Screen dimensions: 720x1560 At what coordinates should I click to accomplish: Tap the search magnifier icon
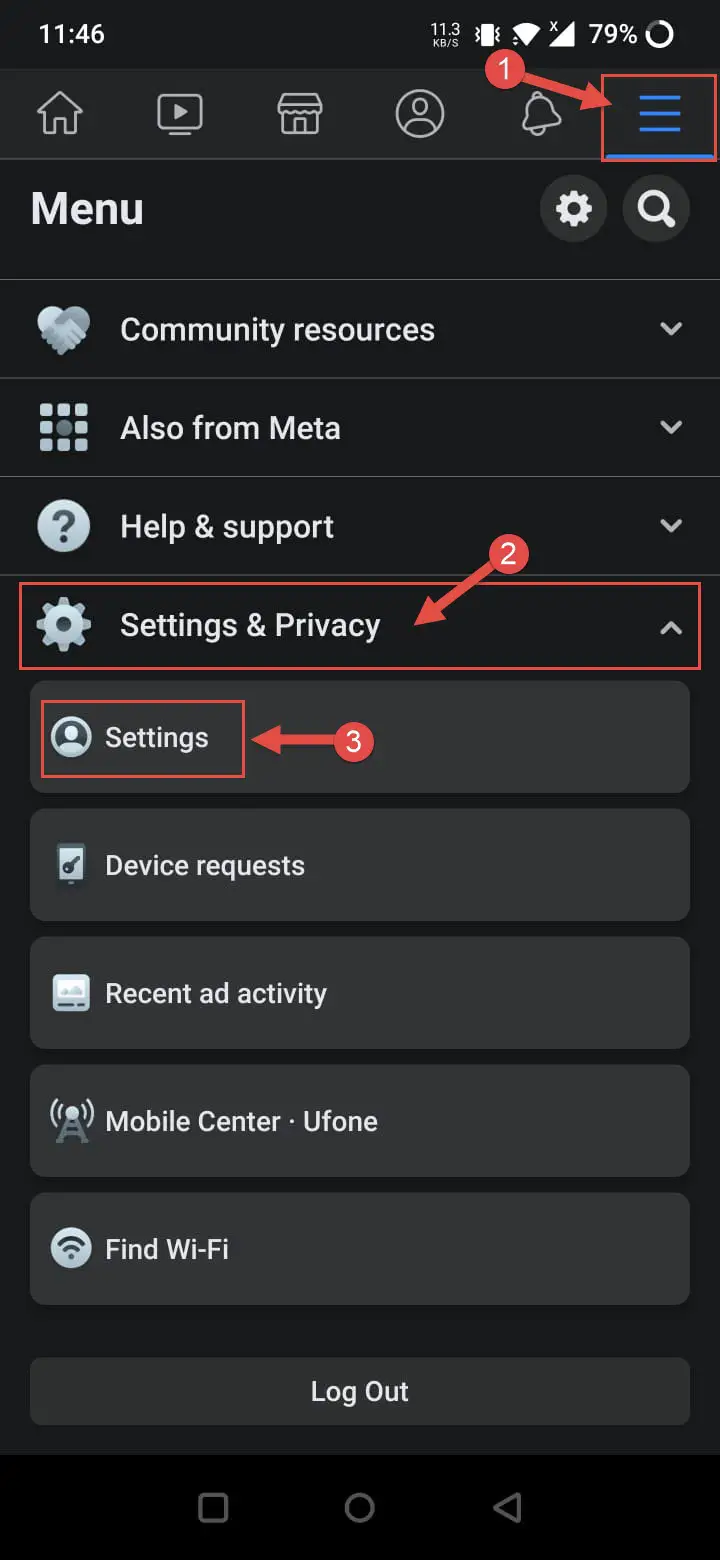[656, 209]
